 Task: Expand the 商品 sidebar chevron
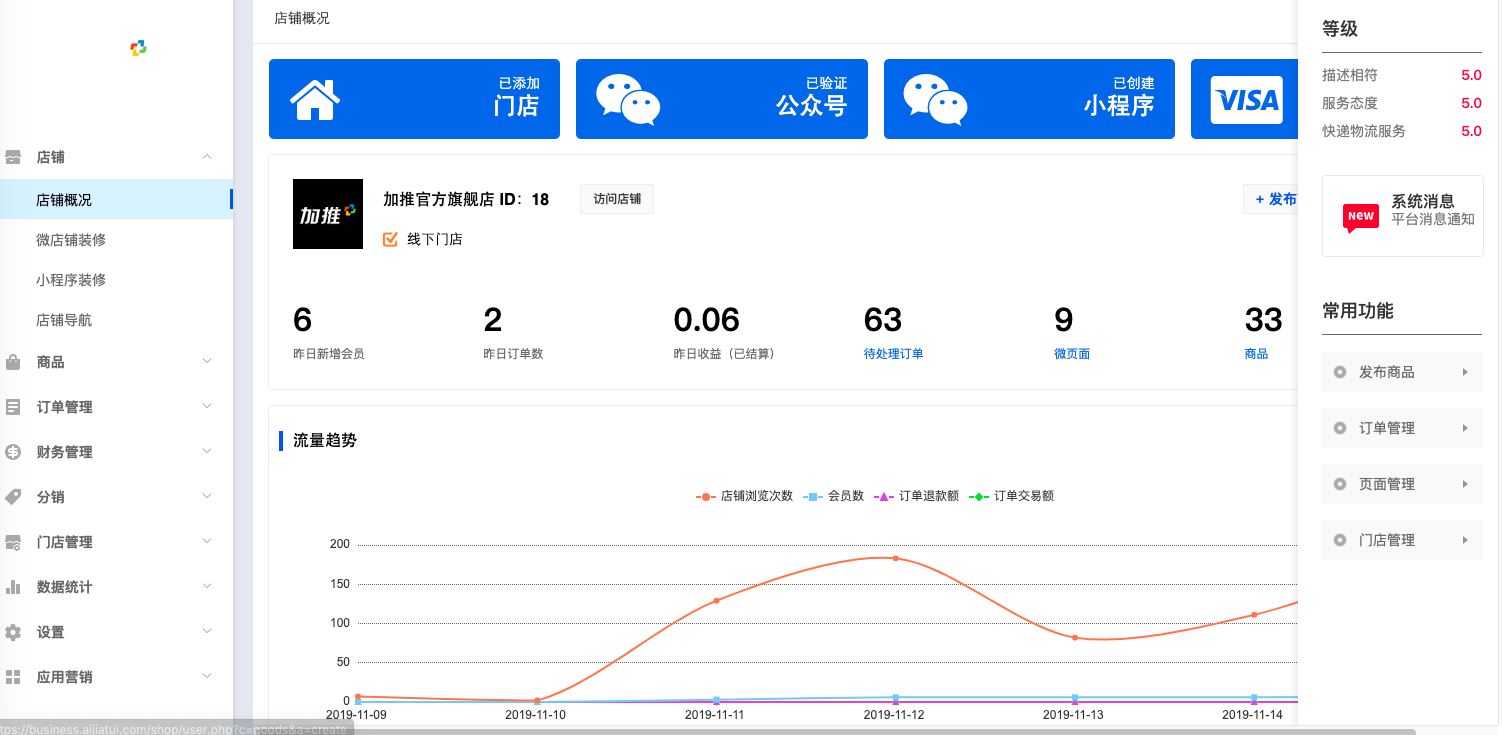207,361
